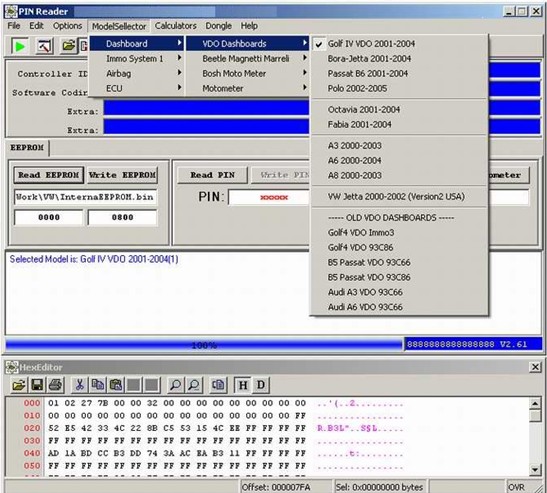This screenshot has width=547, height=493.
Task: Click the PIN value field
Action: coord(269,197)
